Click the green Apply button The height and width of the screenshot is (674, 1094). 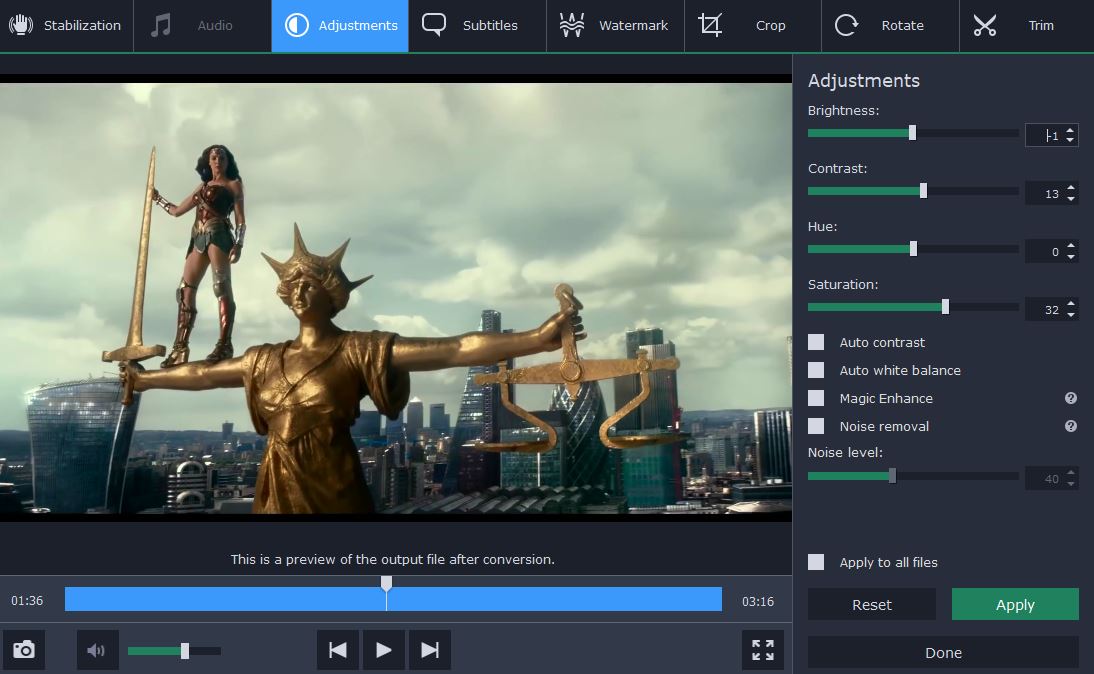pos(1015,604)
